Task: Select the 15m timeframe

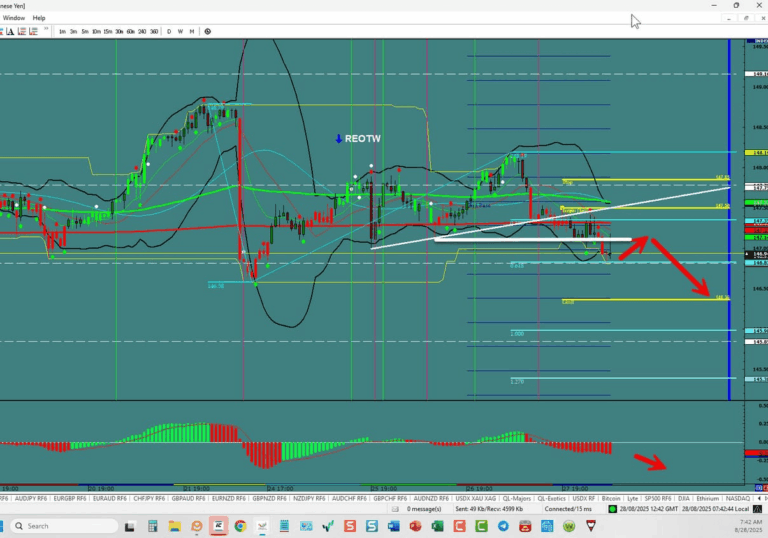Action: click(107, 31)
